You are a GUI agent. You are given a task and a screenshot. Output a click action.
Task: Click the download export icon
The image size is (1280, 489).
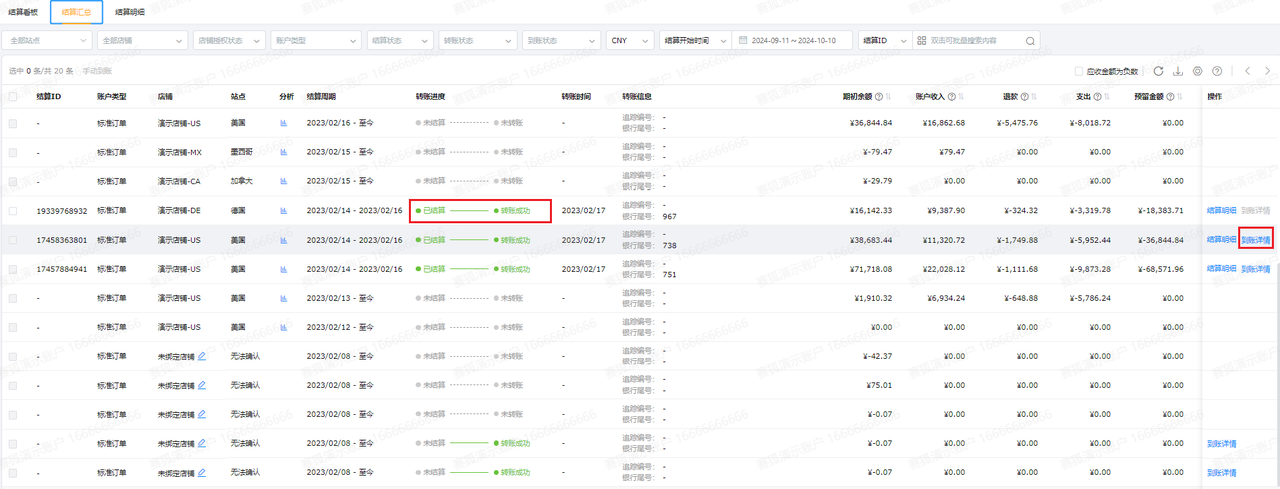tap(1178, 71)
